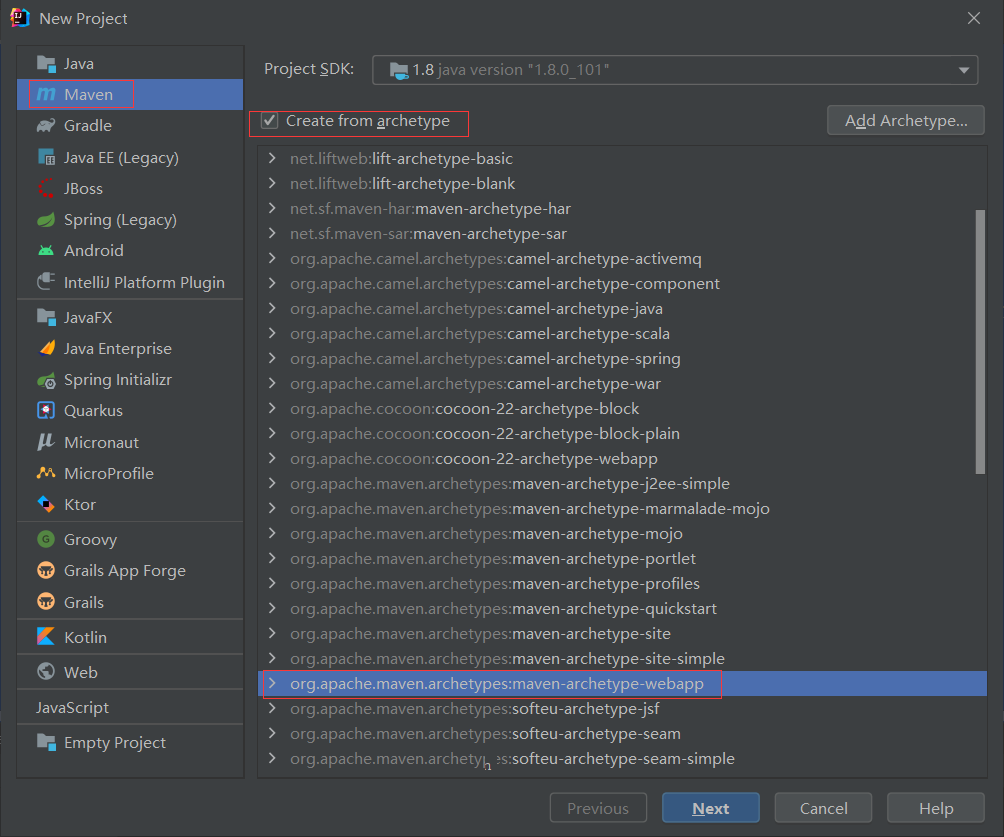Click the JavaFX folder icon

click(46, 317)
